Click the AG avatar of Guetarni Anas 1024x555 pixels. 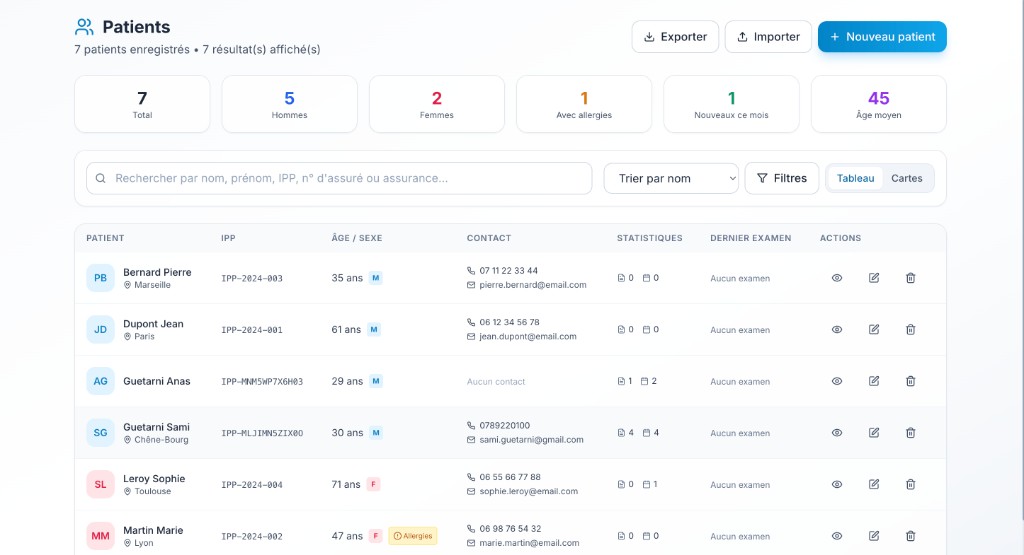click(101, 381)
